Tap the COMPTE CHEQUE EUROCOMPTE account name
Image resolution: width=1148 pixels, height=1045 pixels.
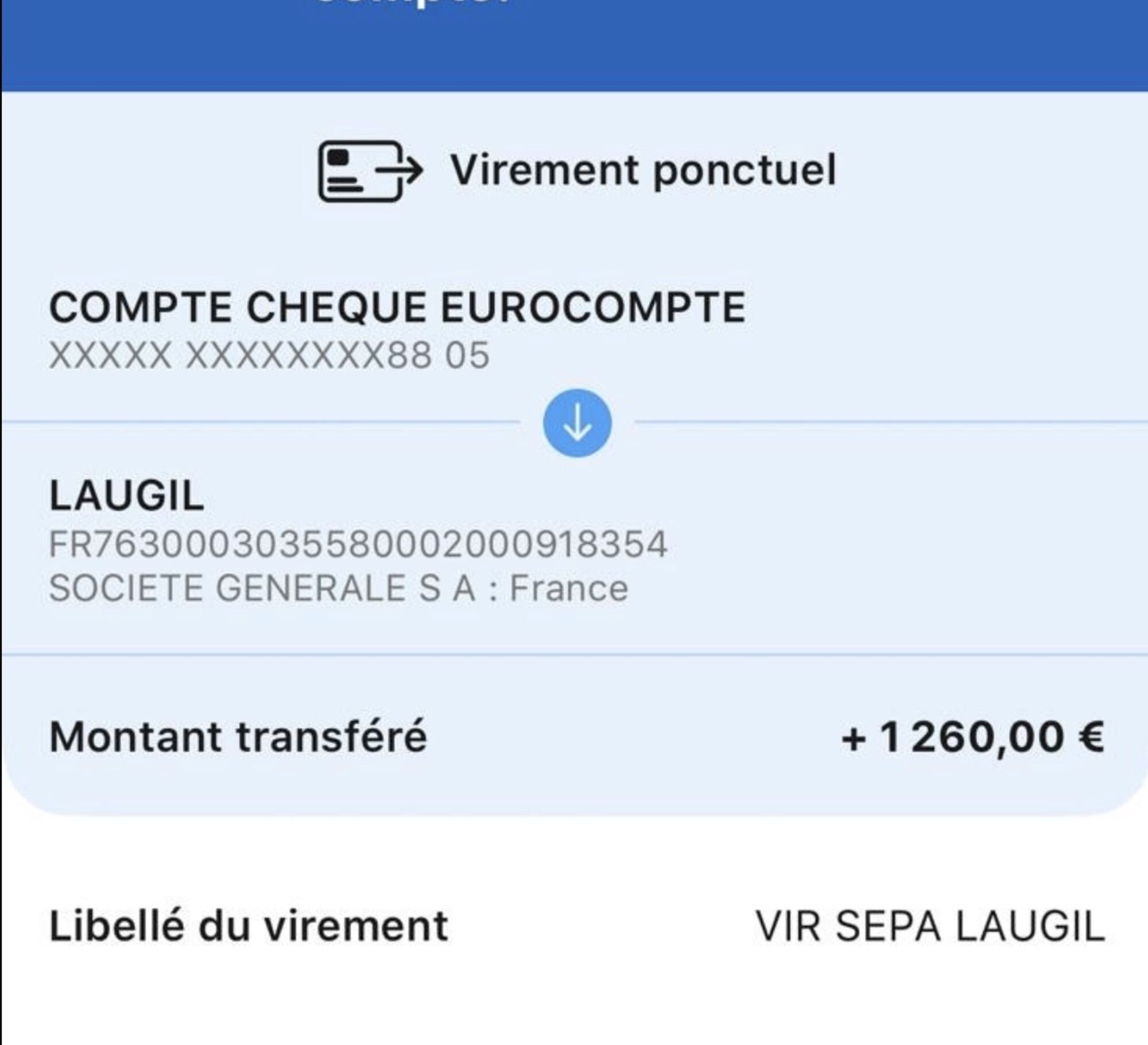[x=397, y=308]
